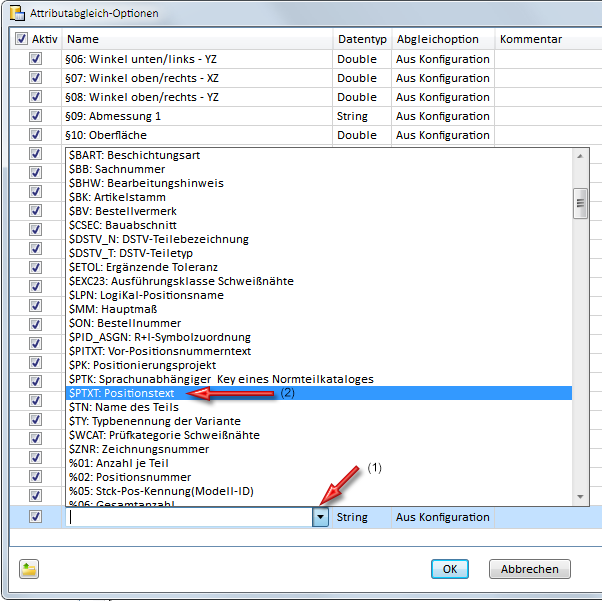Click Double datatype for §07 row
This screenshot has height=601, width=602.
click(362, 78)
